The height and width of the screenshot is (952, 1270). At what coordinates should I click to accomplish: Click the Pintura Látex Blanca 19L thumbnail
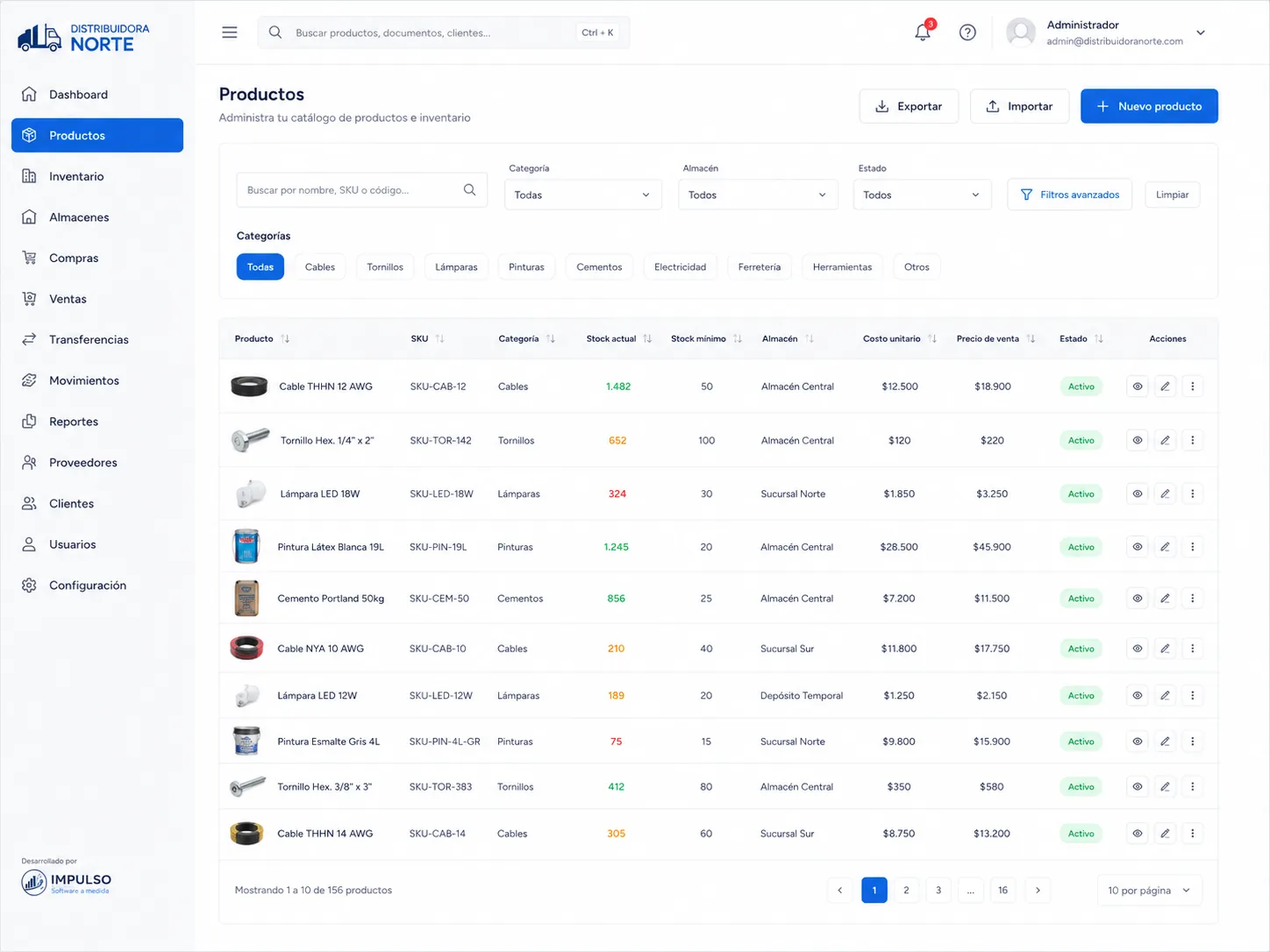pos(246,546)
